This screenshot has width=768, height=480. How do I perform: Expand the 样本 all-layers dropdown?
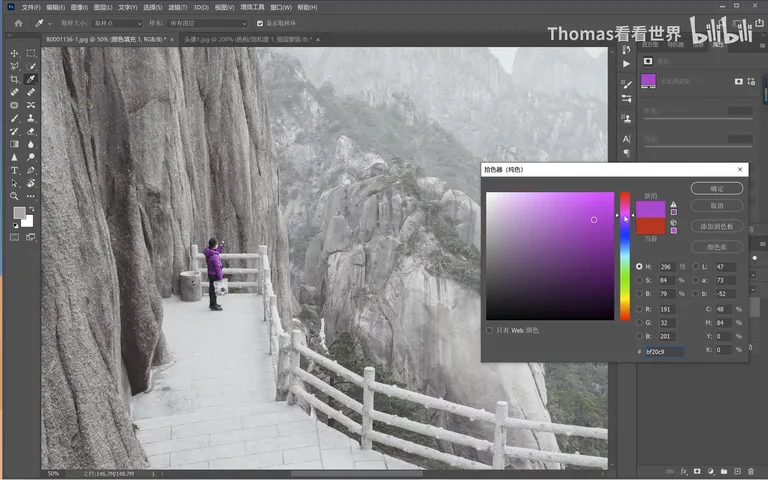point(207,23)
